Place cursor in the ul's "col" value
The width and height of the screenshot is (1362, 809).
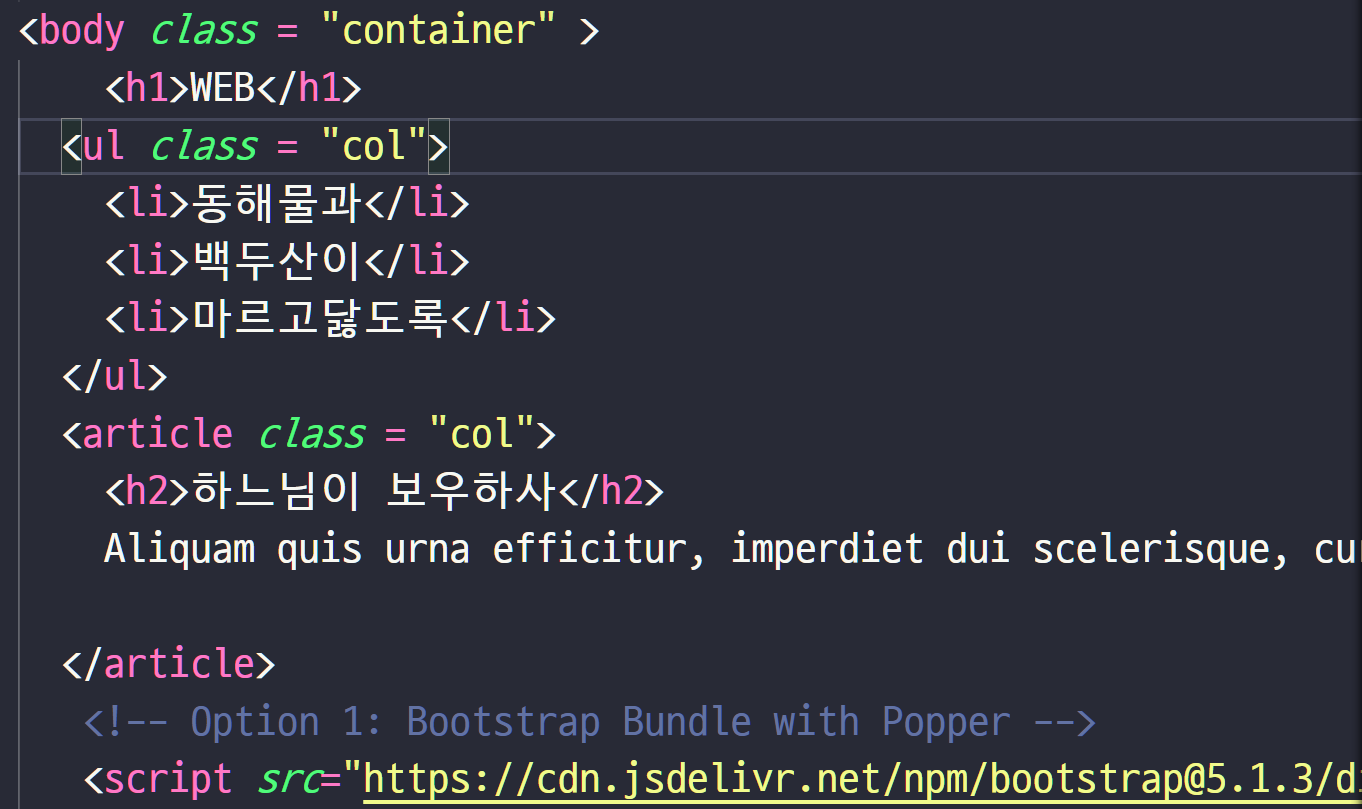[374, 146]
